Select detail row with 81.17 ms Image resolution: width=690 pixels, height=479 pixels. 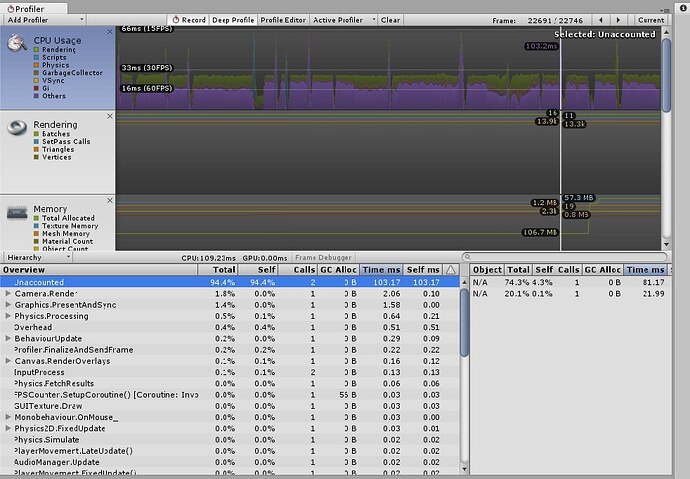point(570,282)
